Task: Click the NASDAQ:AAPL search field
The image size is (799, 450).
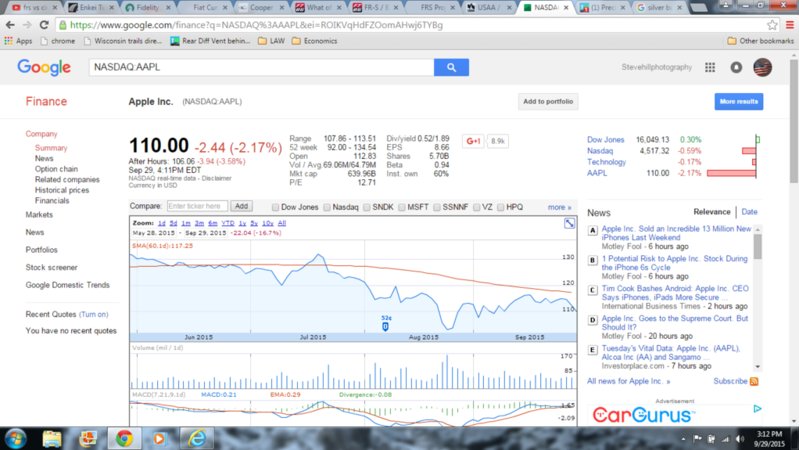Action: [261, 67]
